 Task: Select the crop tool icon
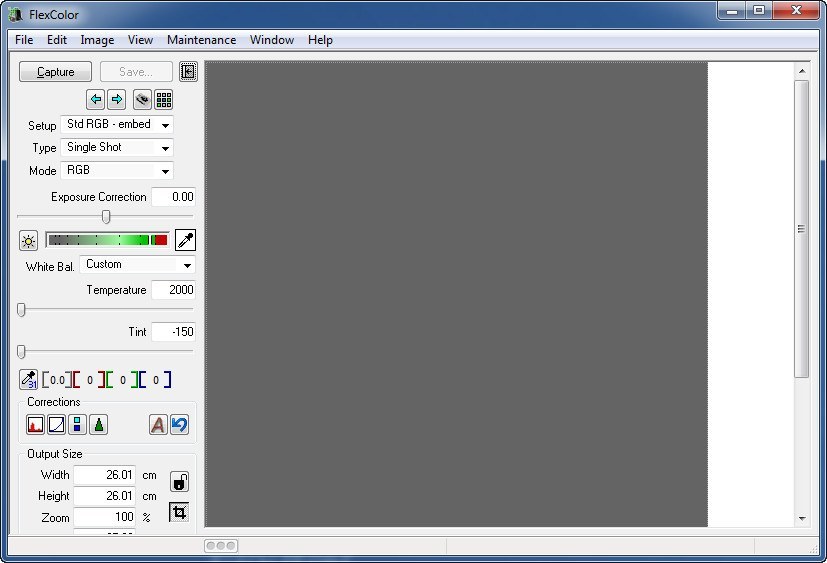click(179, 512)
